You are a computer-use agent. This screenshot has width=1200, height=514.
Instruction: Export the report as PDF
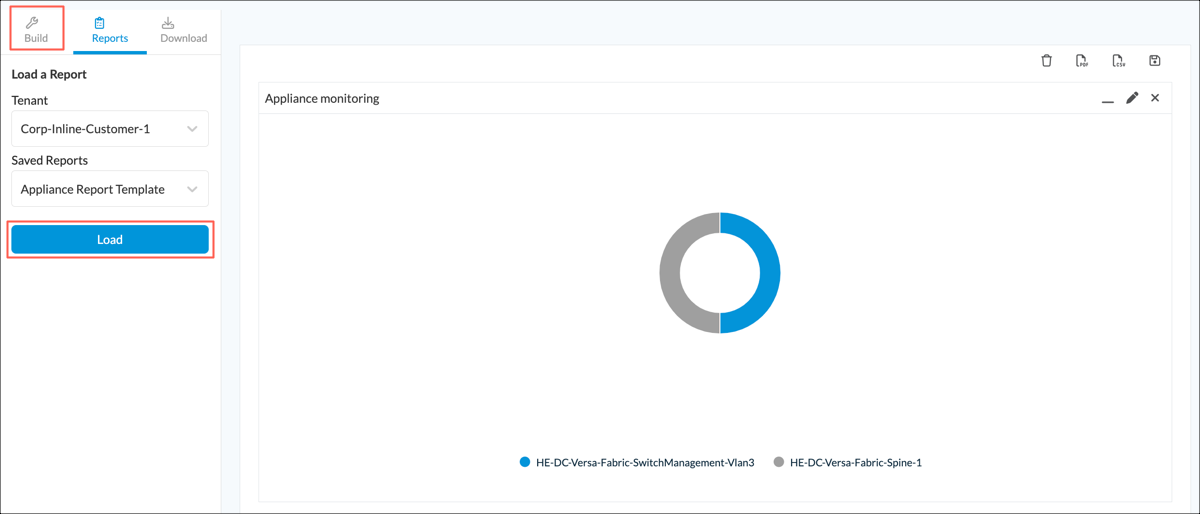1082,61
